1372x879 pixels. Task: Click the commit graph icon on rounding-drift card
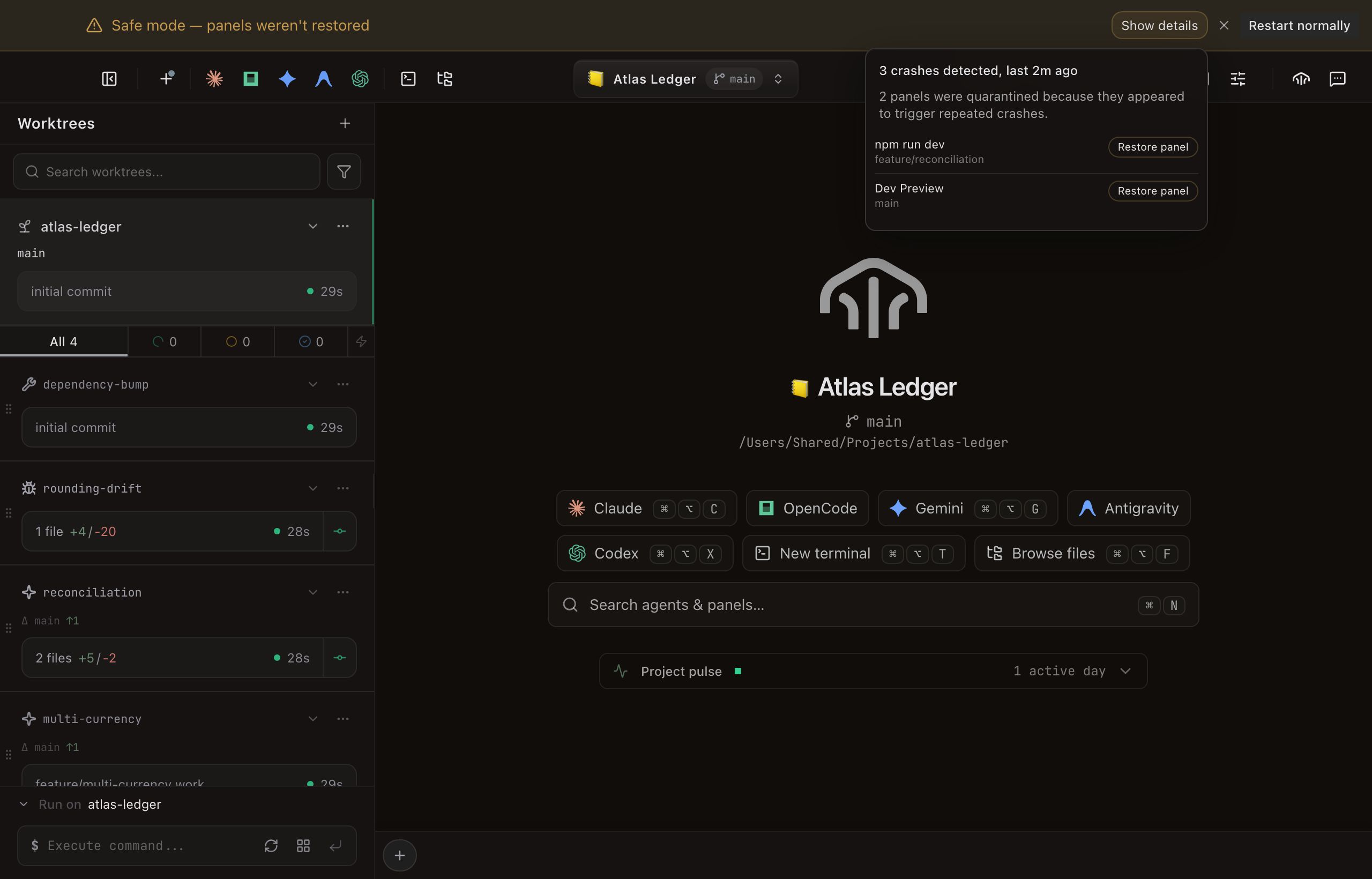click(x=340, y=531)
